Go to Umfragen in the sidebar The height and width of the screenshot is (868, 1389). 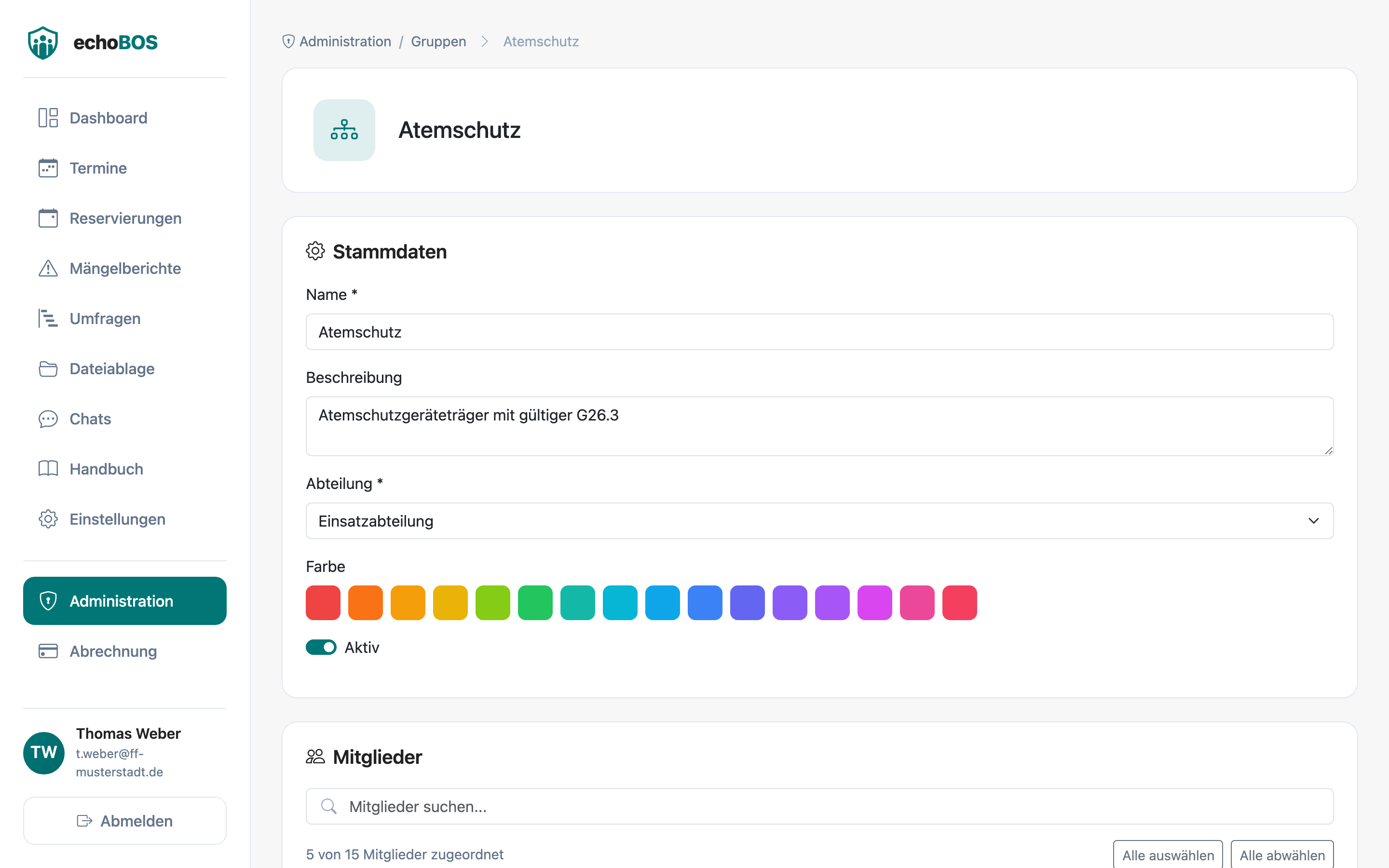coord(124,319)
